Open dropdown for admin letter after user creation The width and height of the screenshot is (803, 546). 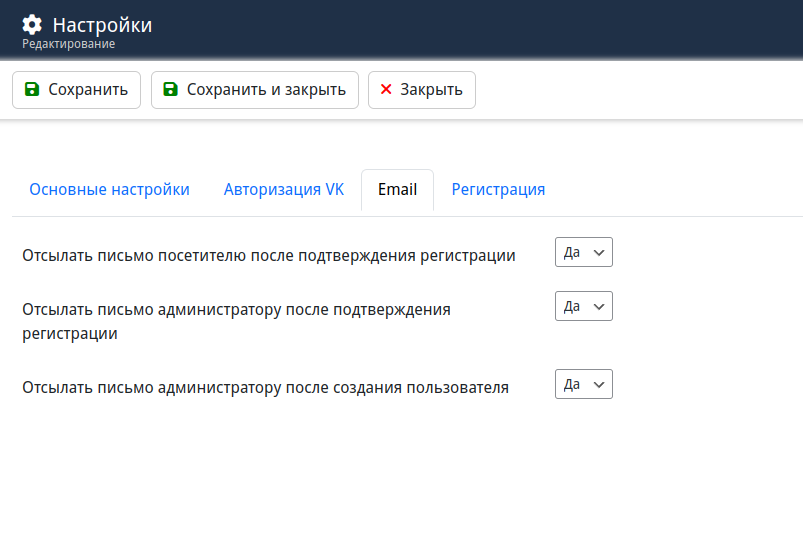[x=583, y=384]
